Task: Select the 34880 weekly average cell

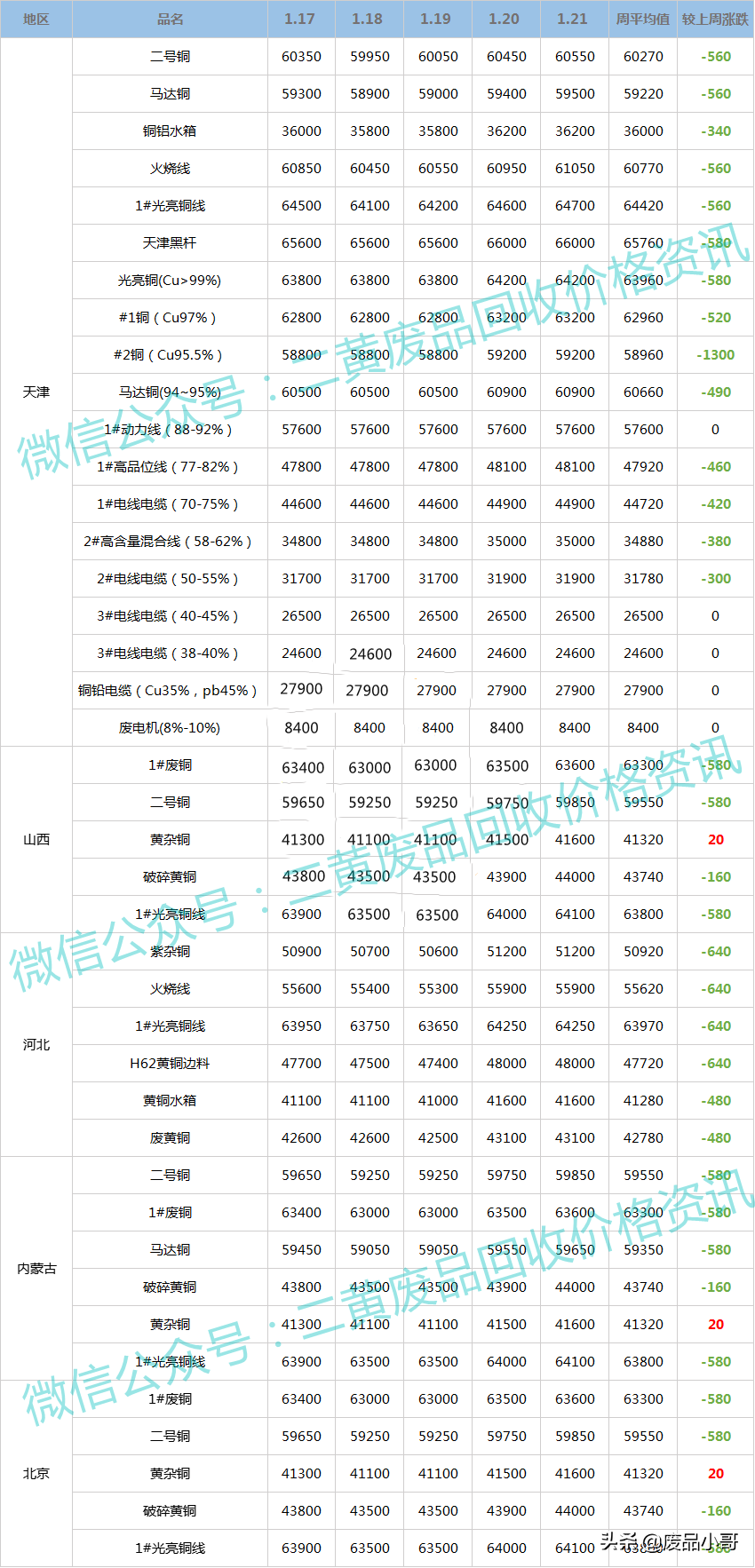Action: coord(643,541)
